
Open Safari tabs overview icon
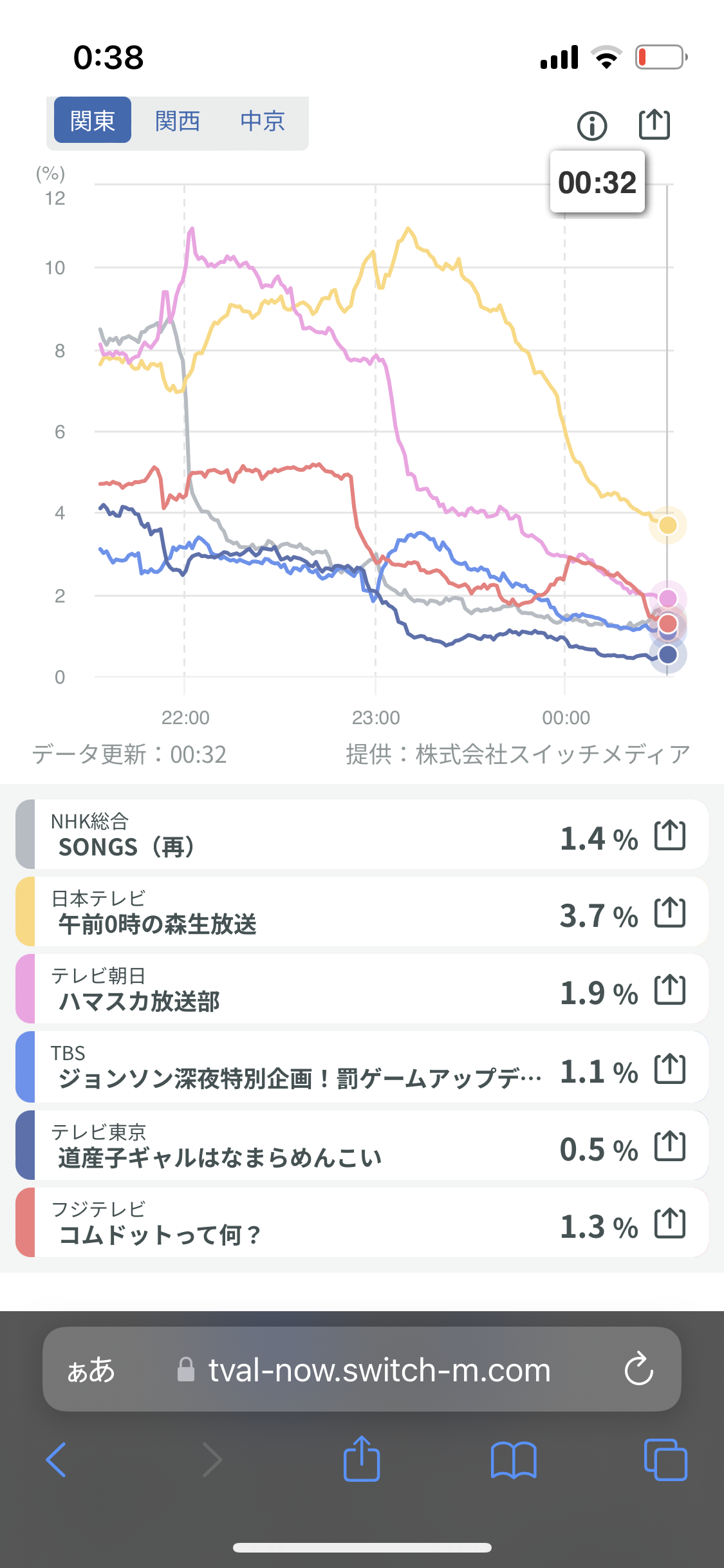(x=665, y=1460)
